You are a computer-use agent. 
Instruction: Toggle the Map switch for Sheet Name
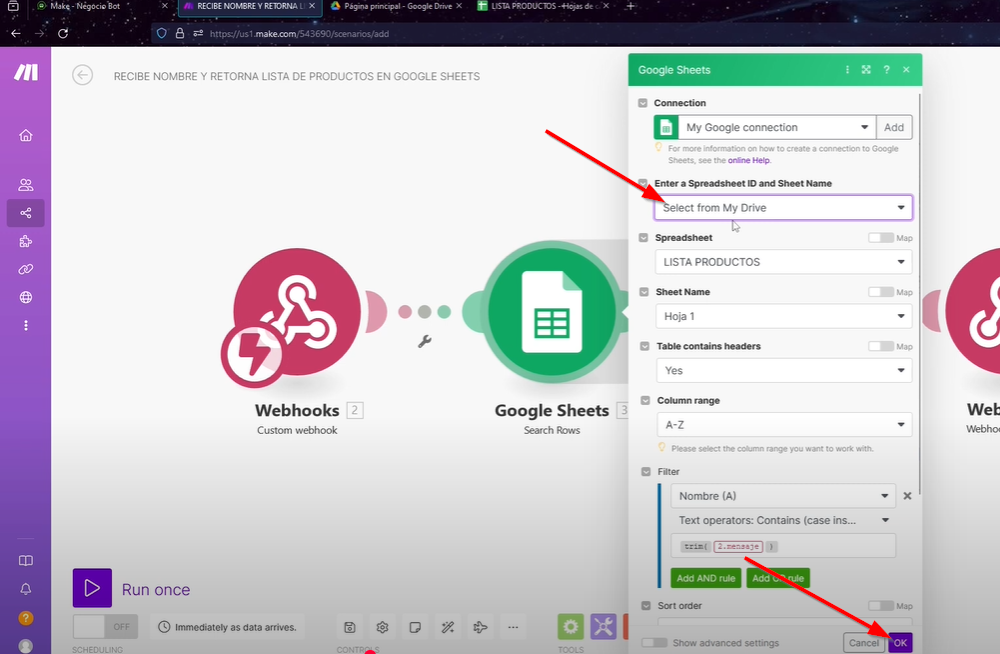coord(881,292)
